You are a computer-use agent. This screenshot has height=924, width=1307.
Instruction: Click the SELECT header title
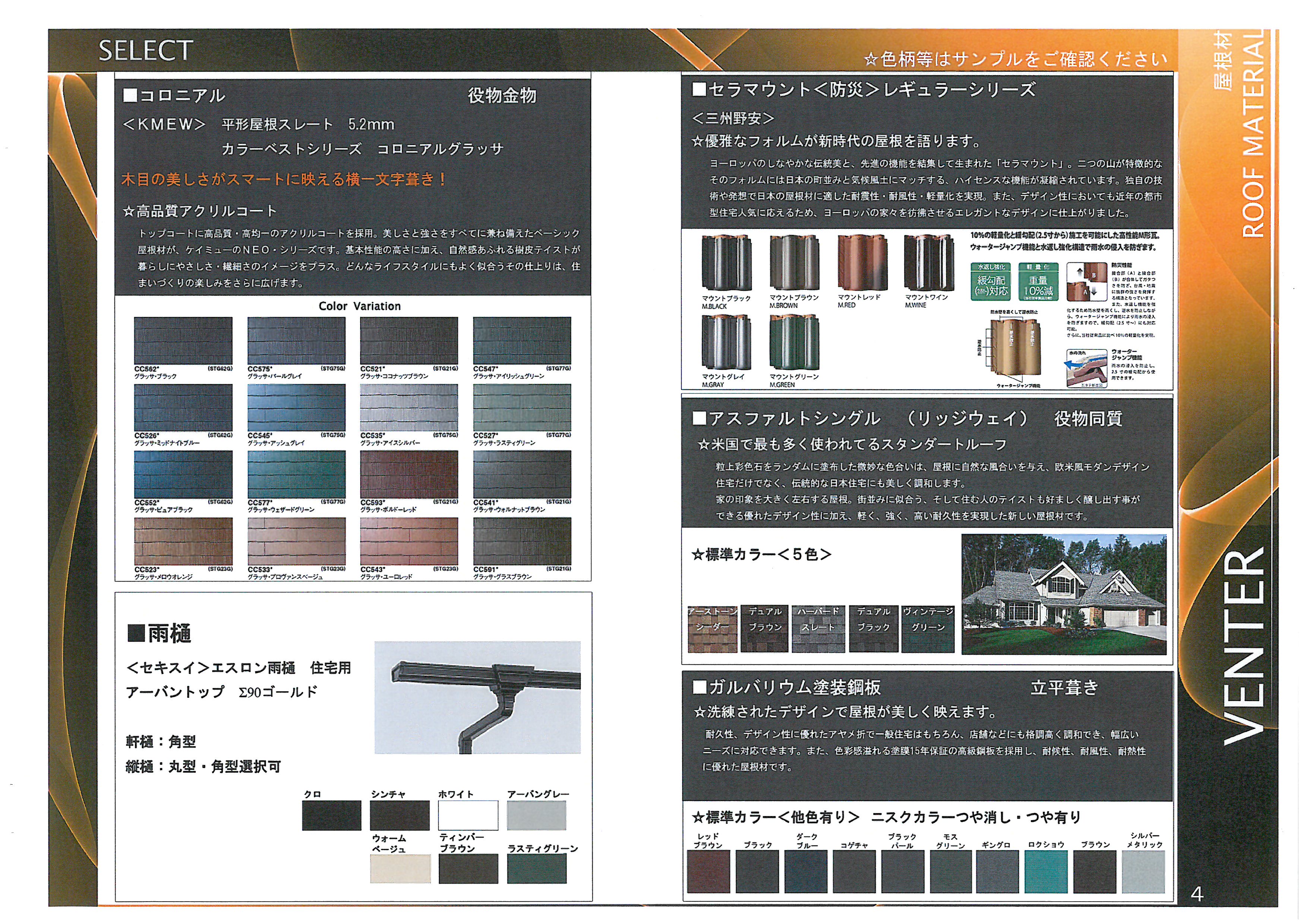coord(146,51)
